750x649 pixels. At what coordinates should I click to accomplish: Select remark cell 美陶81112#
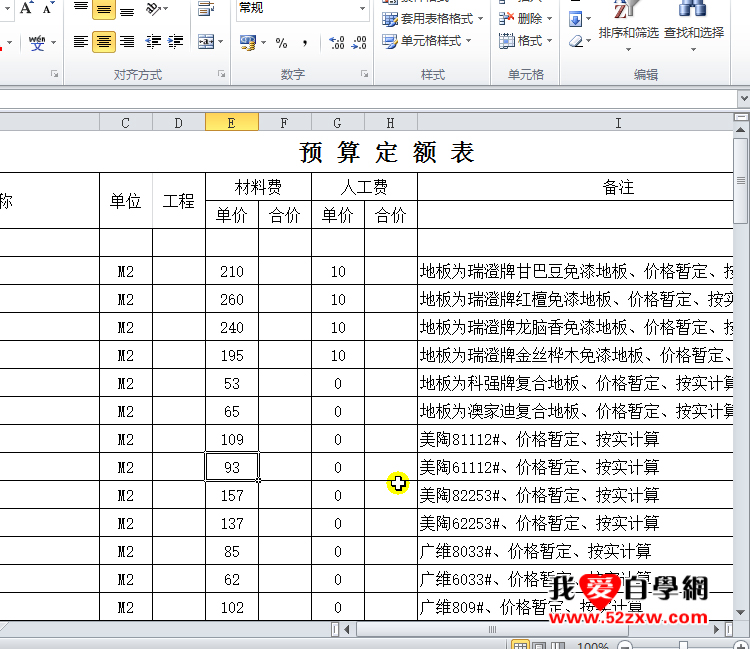(575, 439)
